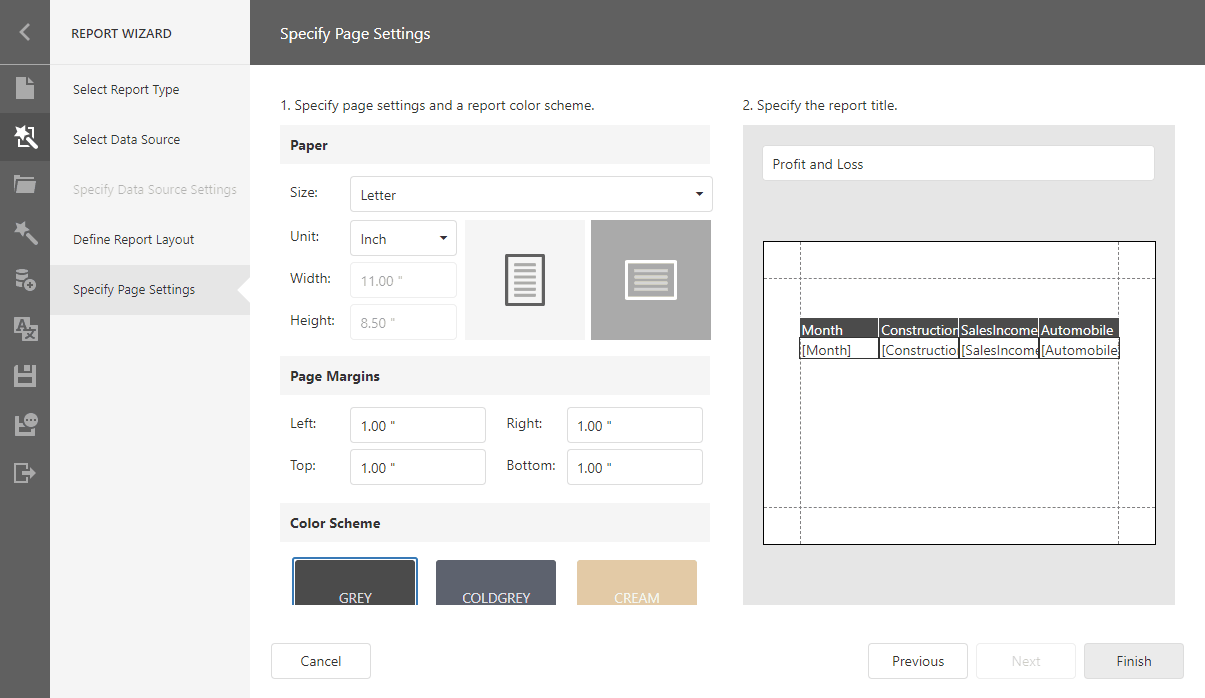
Task: Open the Unit dropdown
Action: pos(403,237)
